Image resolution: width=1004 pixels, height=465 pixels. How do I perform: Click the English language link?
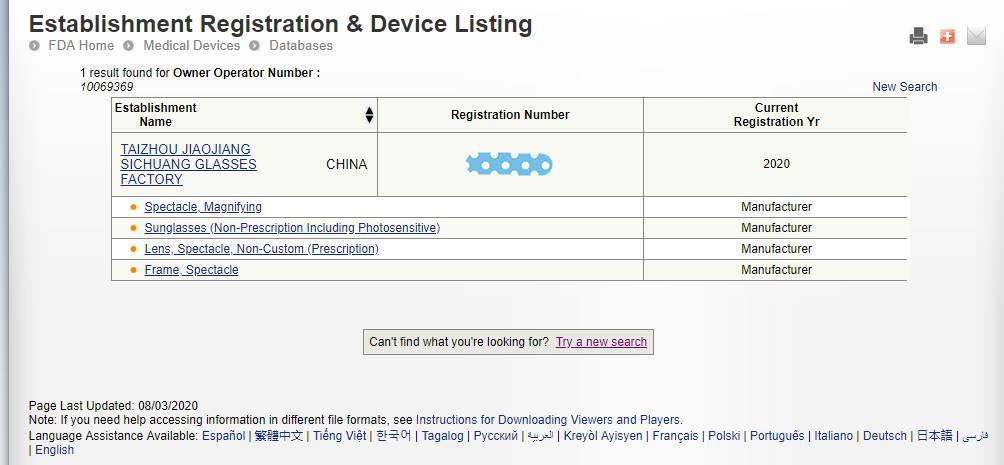click(54, 450)
